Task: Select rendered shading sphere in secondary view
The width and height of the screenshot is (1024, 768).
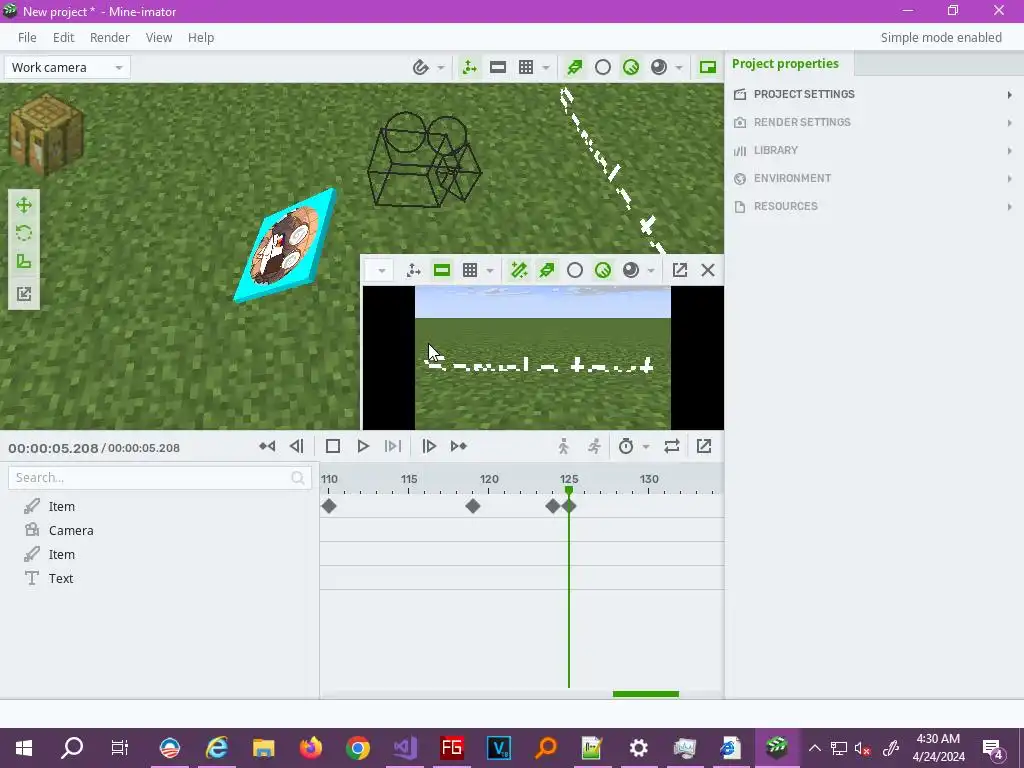Action: pos(631,270)
